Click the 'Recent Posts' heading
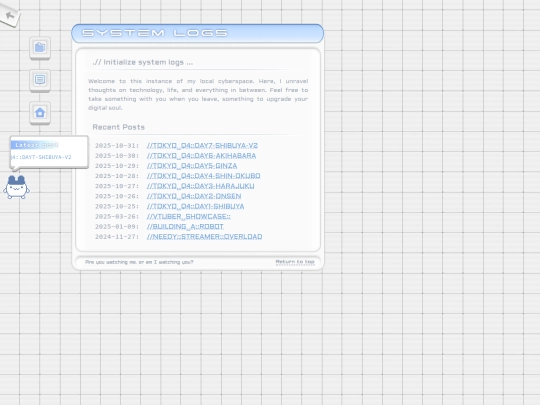 click(x=118, y=127)
